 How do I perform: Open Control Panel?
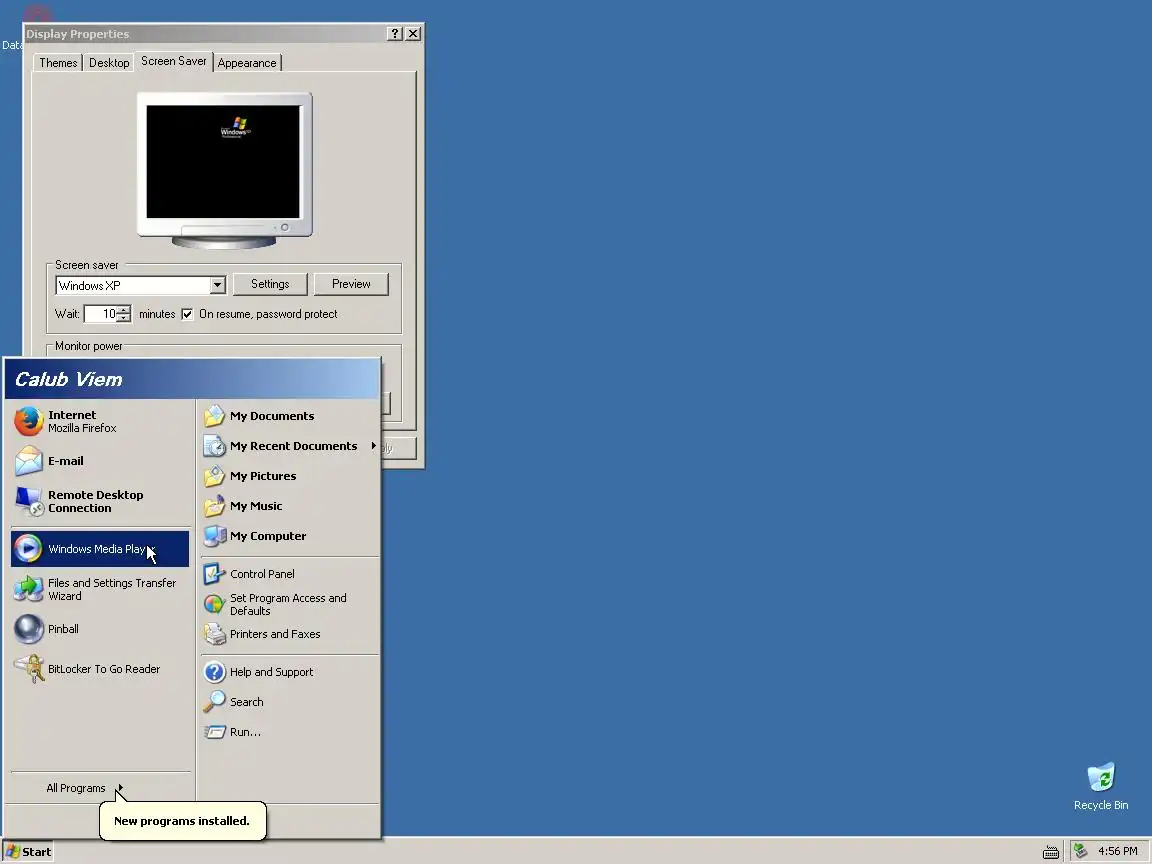(289, 574)
